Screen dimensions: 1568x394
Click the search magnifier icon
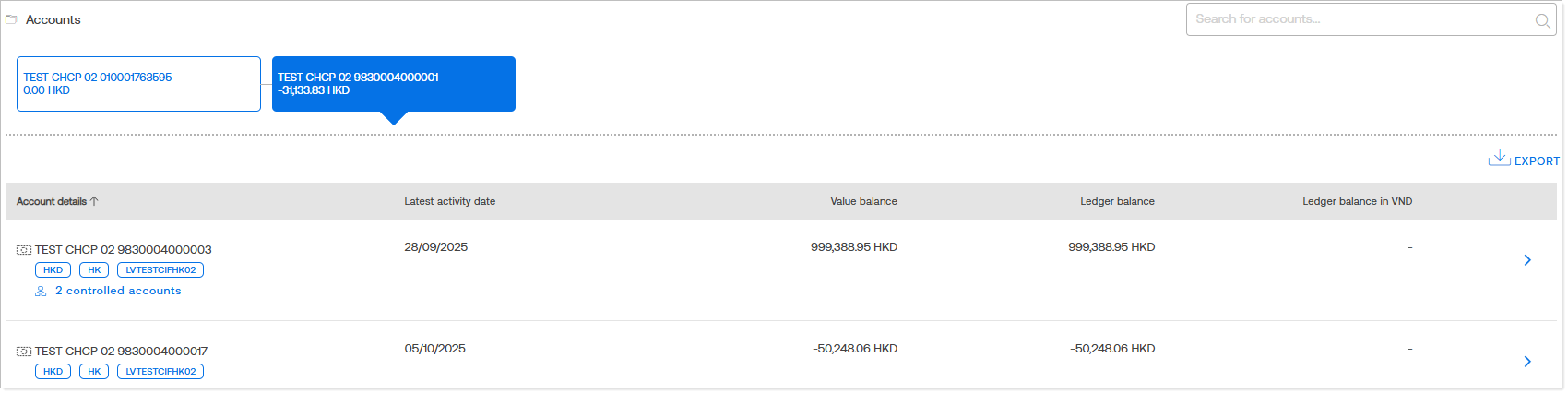click(1542, 20)
